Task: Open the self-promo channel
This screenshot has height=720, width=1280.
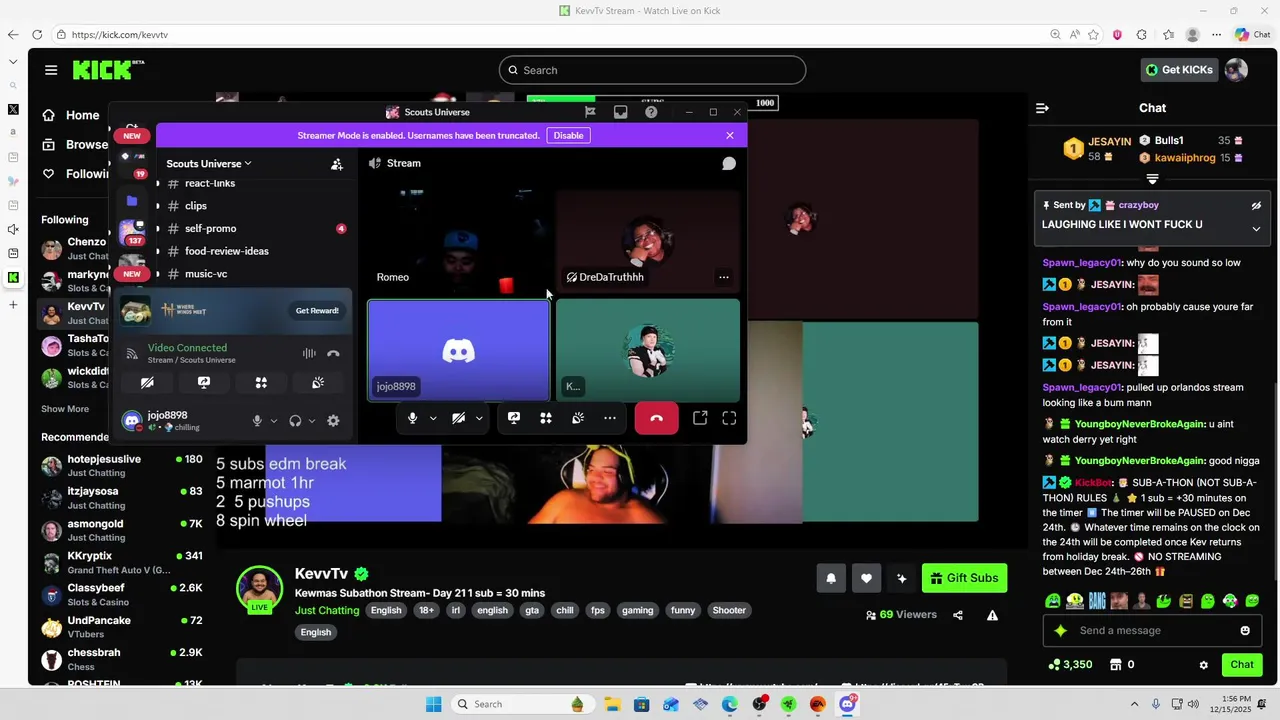Action: coord(210,228)
